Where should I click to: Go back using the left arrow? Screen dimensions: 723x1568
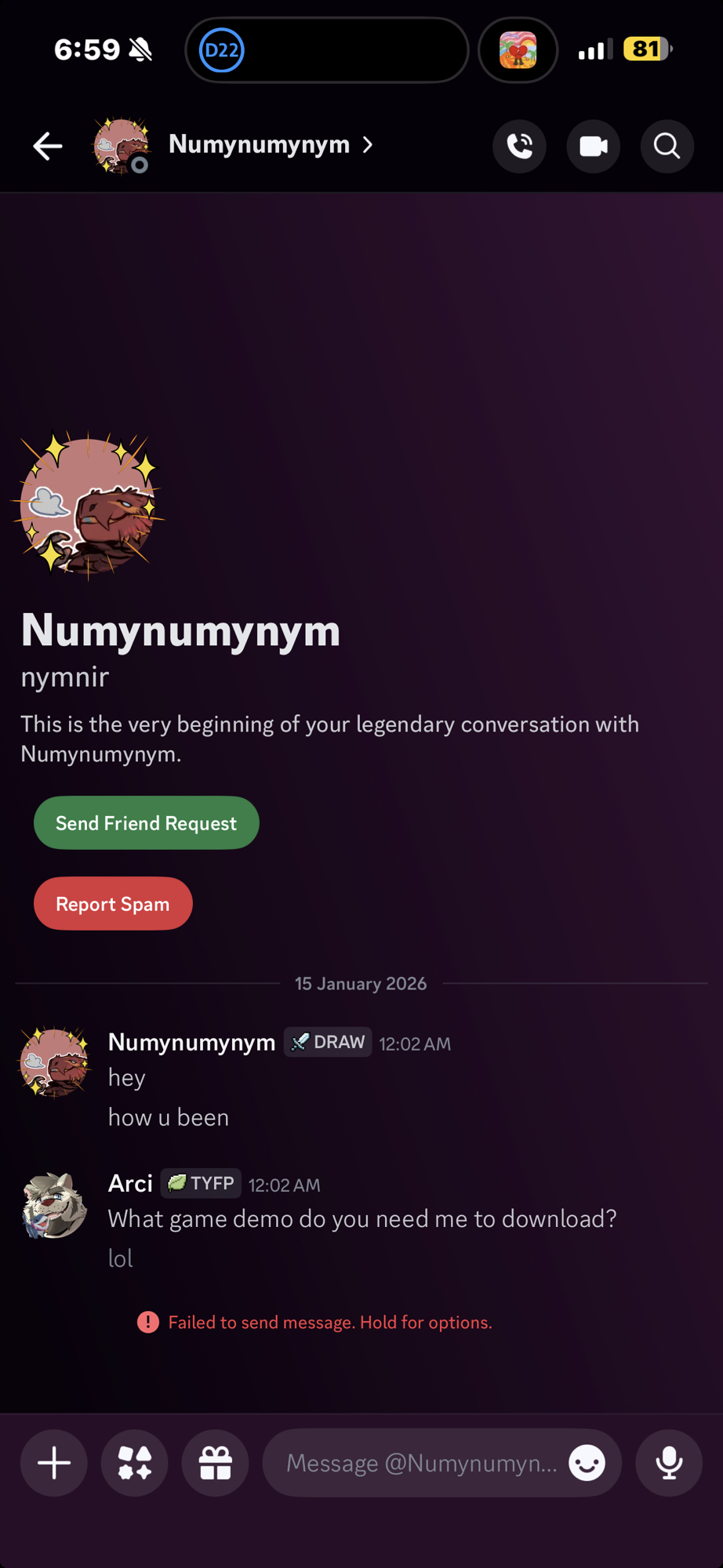(47, 146)
